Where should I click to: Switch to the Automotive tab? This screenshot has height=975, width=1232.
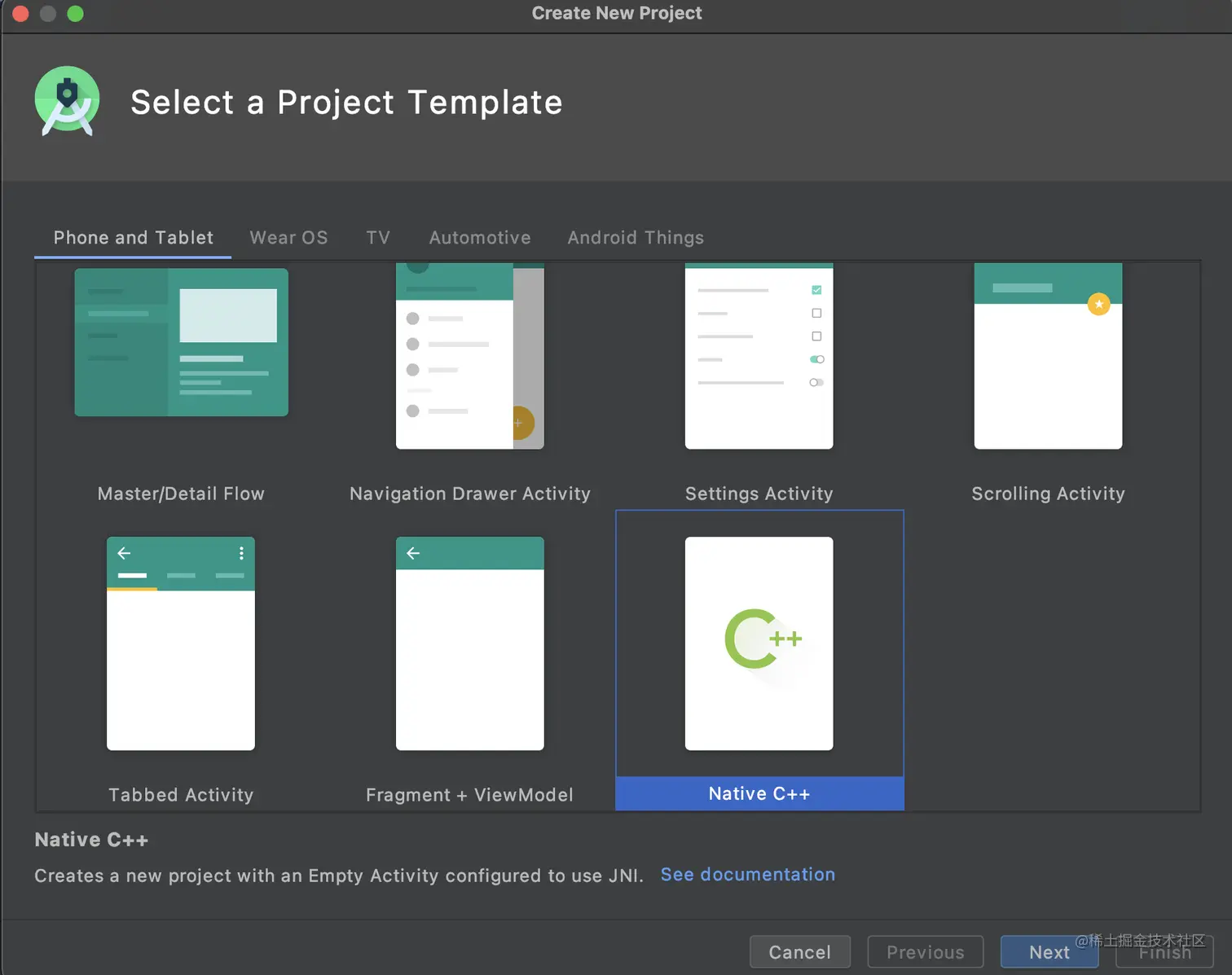pyautogui.click(x=480, y=238)
